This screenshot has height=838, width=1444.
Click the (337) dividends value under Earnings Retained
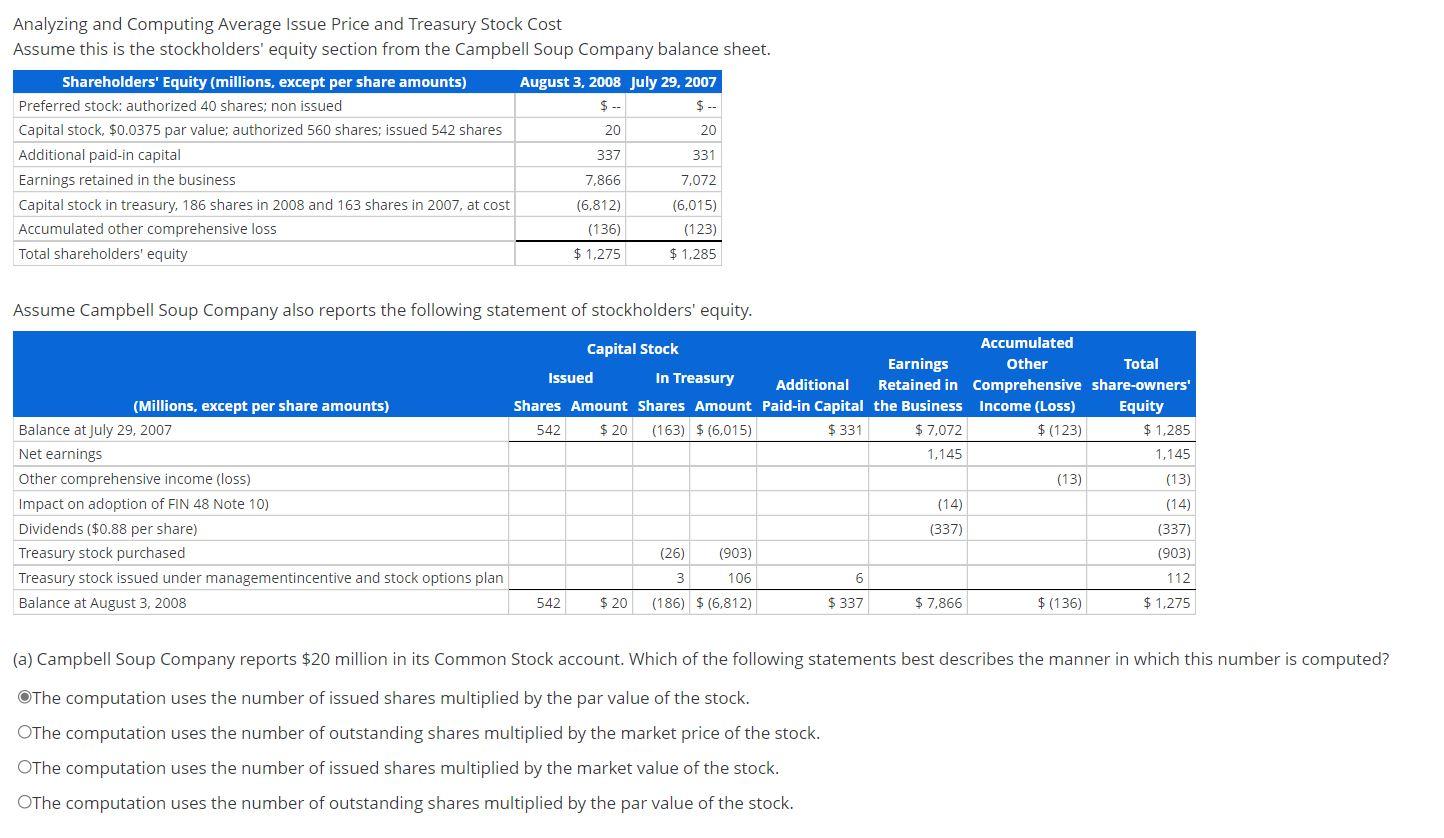(946, 529)
